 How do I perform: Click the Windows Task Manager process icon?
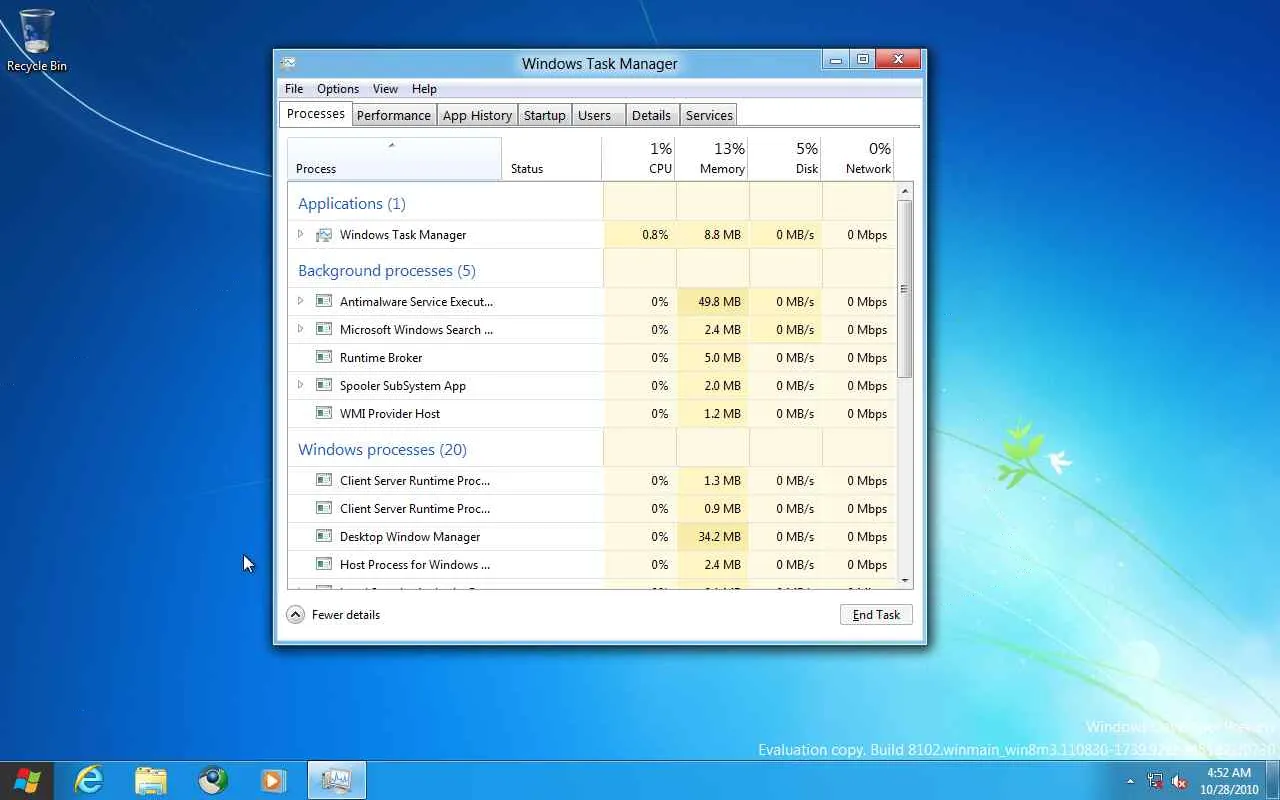pos(324,235)
